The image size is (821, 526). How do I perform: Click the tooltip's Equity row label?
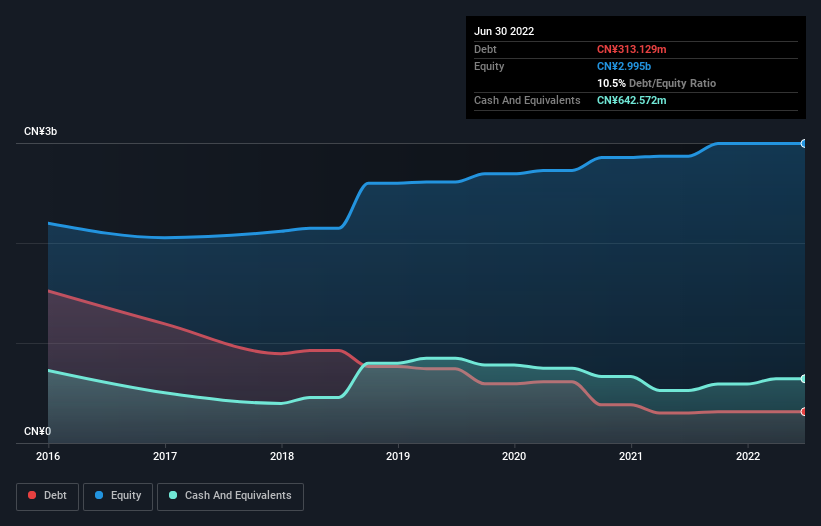tap(489, 66)
